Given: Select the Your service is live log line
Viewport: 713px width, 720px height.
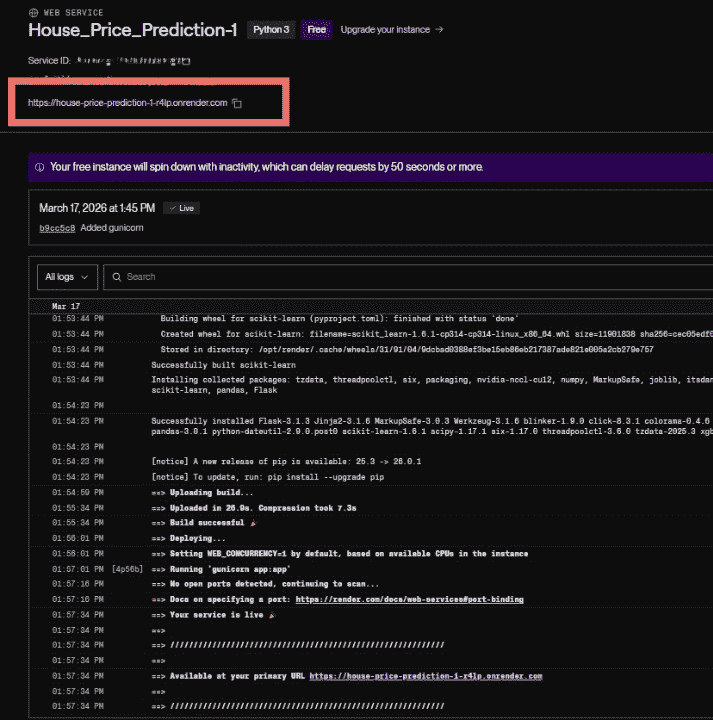Looking at the screenshot, I should coord(213,615).
